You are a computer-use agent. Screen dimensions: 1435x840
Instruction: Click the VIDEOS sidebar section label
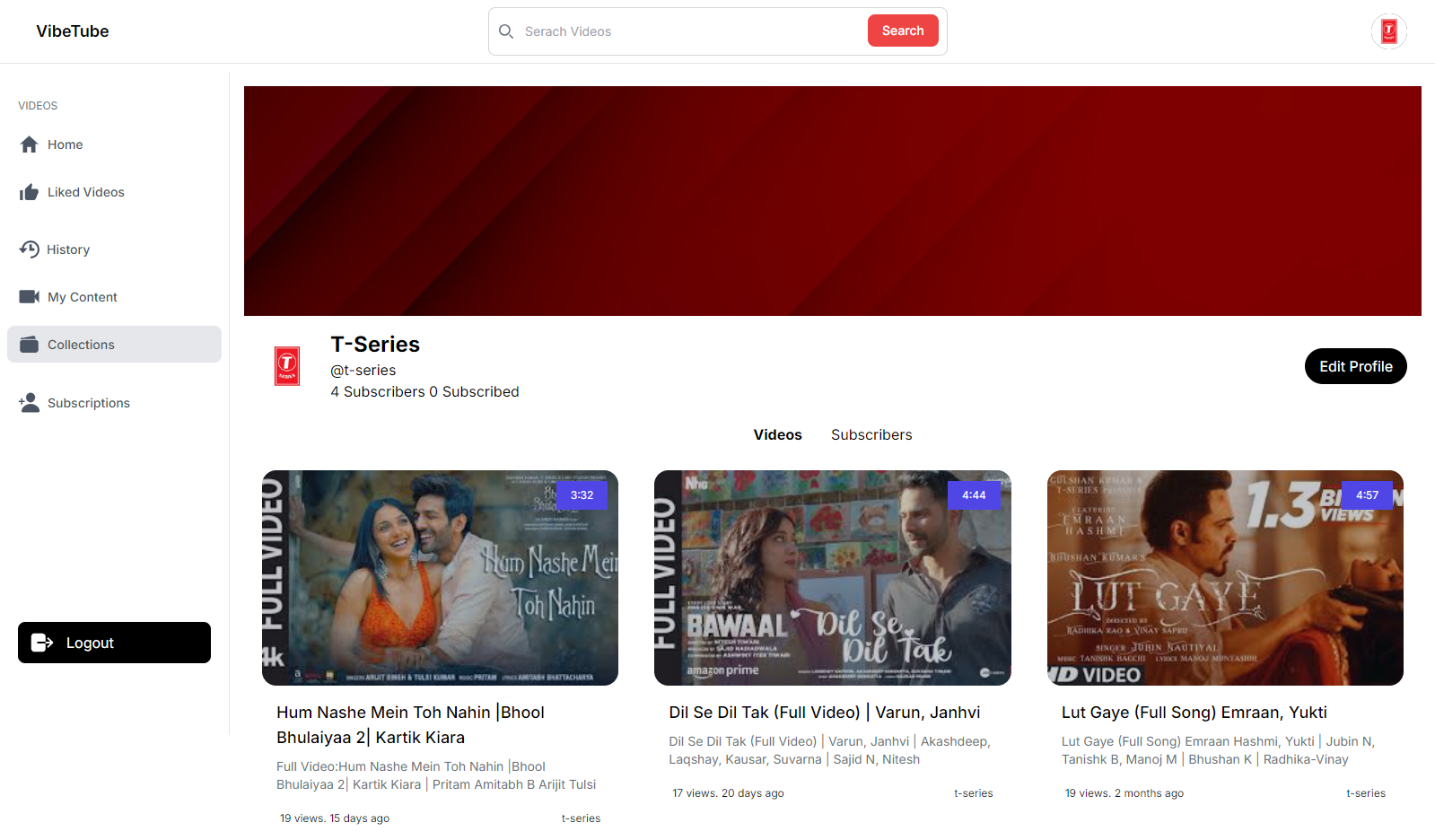[38, 106]
